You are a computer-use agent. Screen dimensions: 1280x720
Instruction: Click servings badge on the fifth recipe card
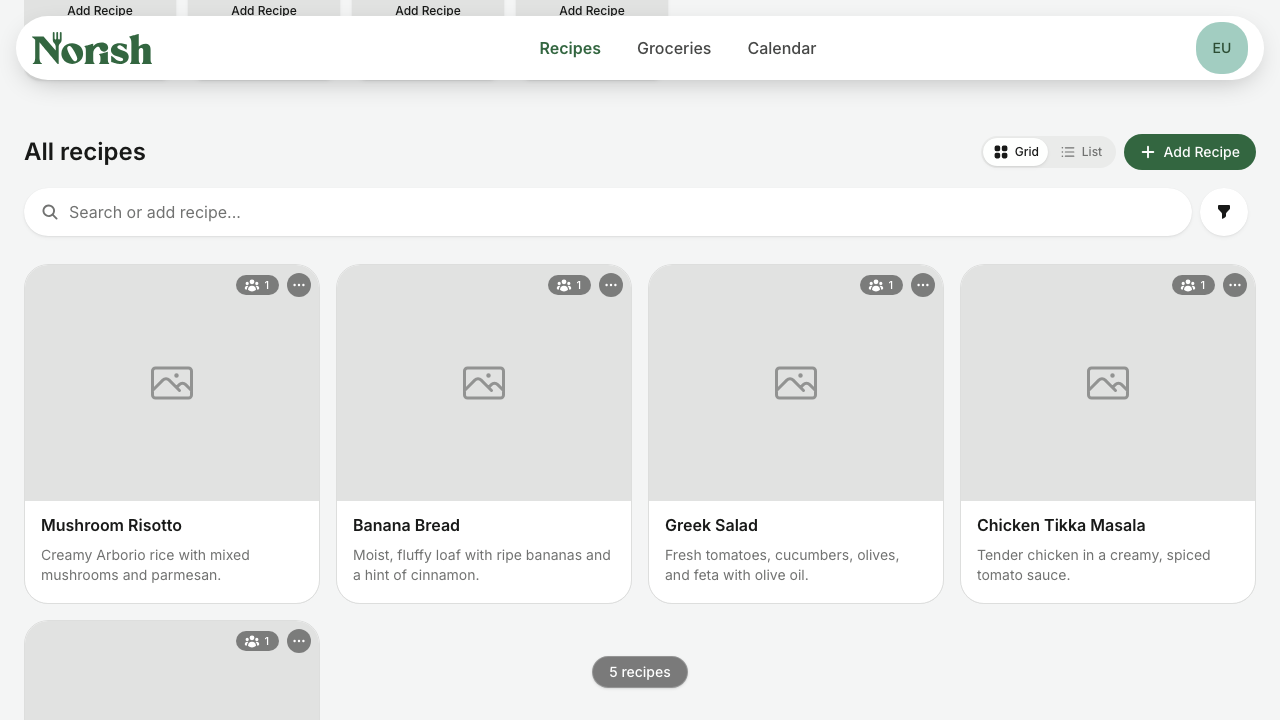(257, 641)
